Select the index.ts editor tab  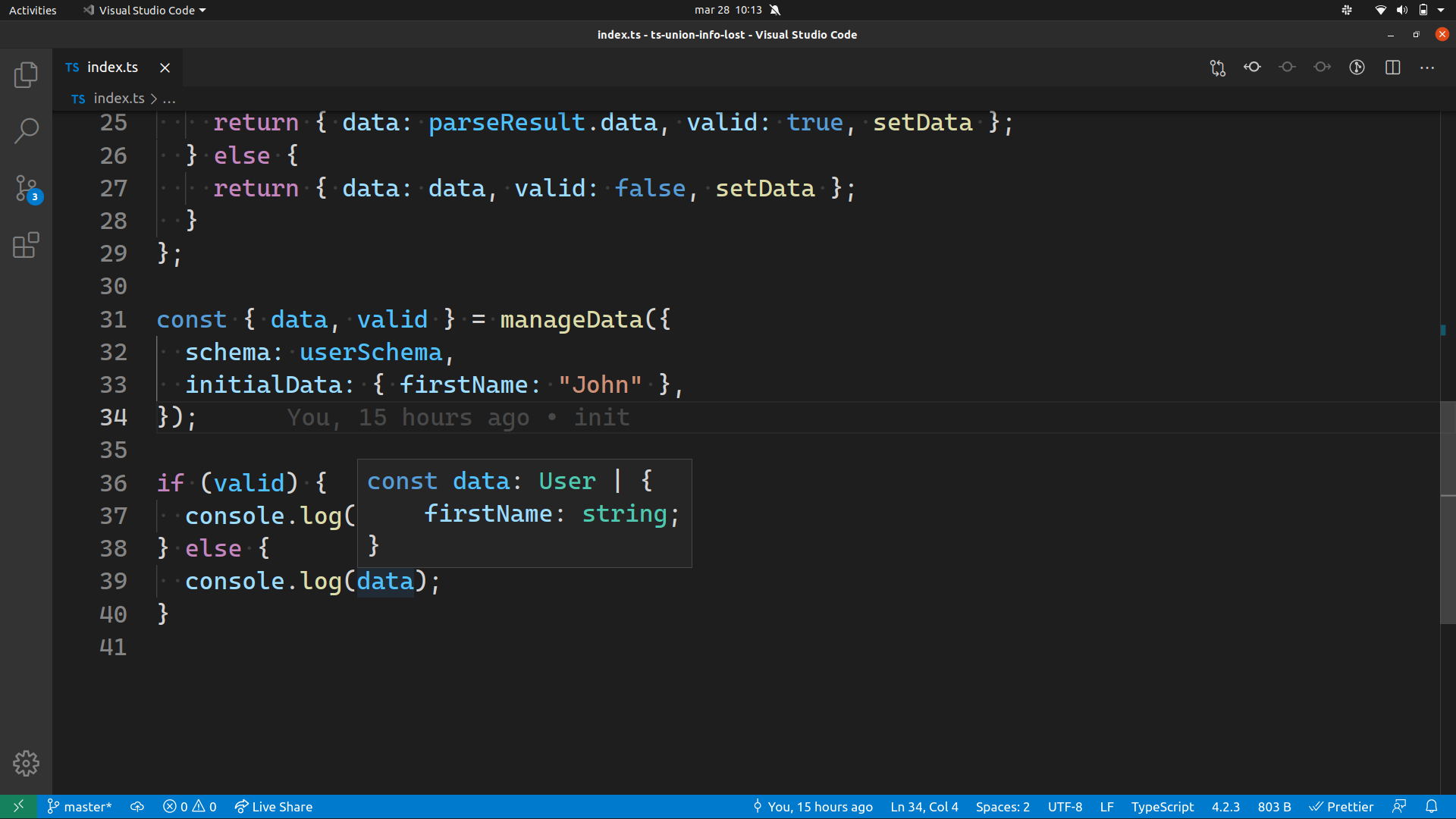[x=112, y=67]
